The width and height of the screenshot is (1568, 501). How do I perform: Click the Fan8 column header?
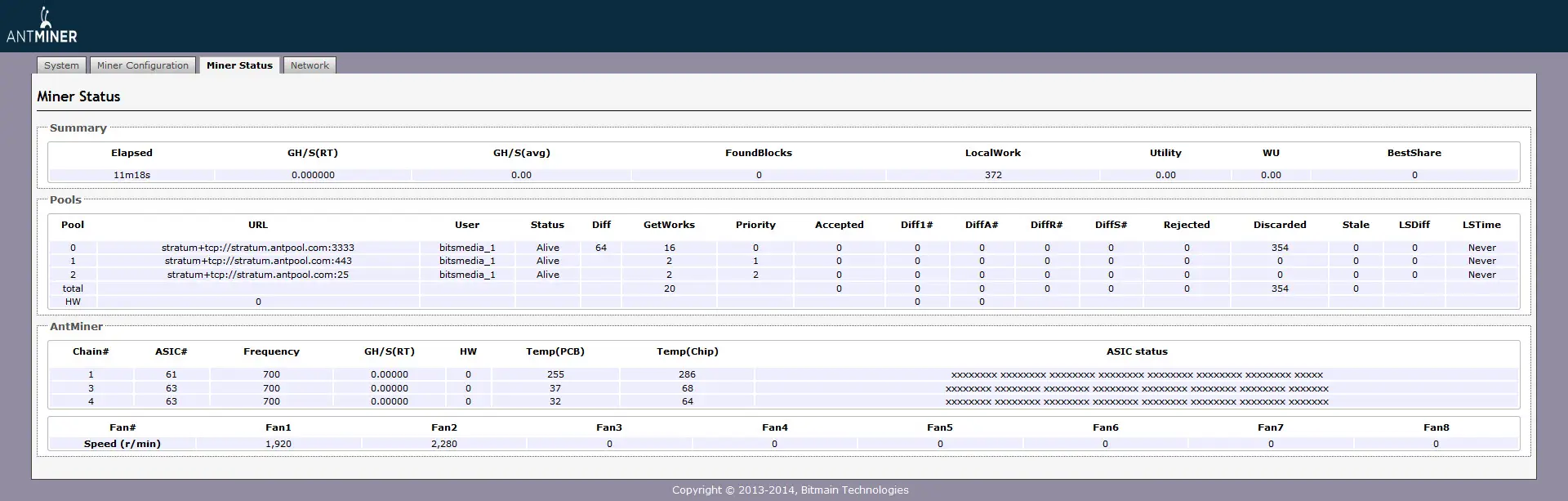click(1436, 427)
